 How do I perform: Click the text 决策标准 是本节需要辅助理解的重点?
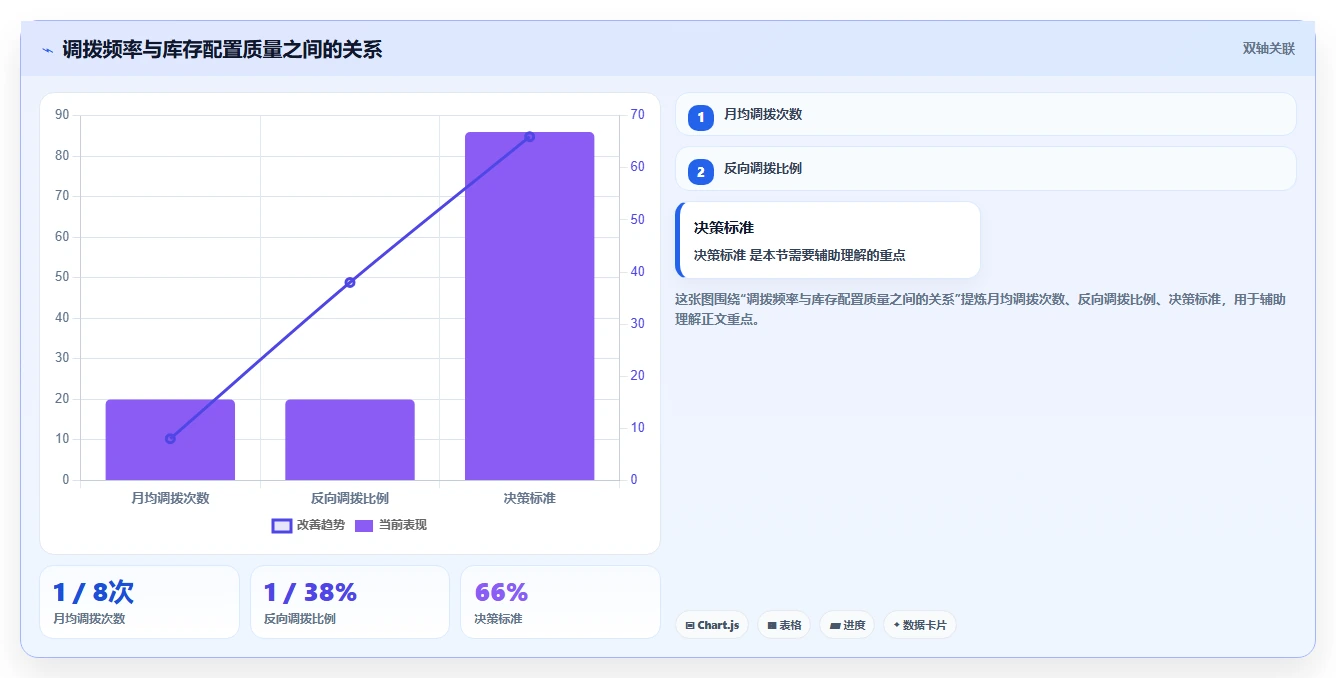[x=800, y=255]
